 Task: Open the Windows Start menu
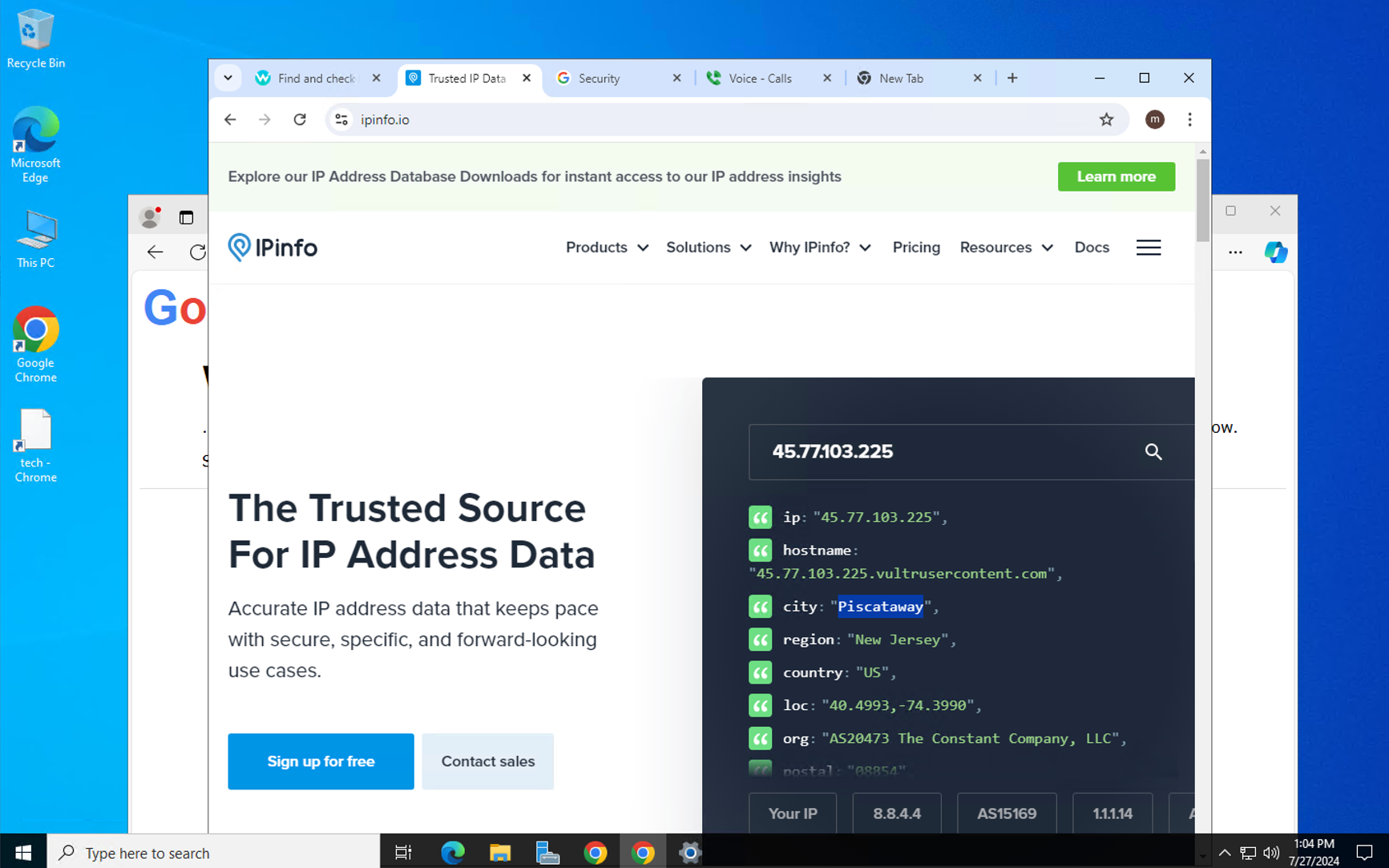point(23,853)
